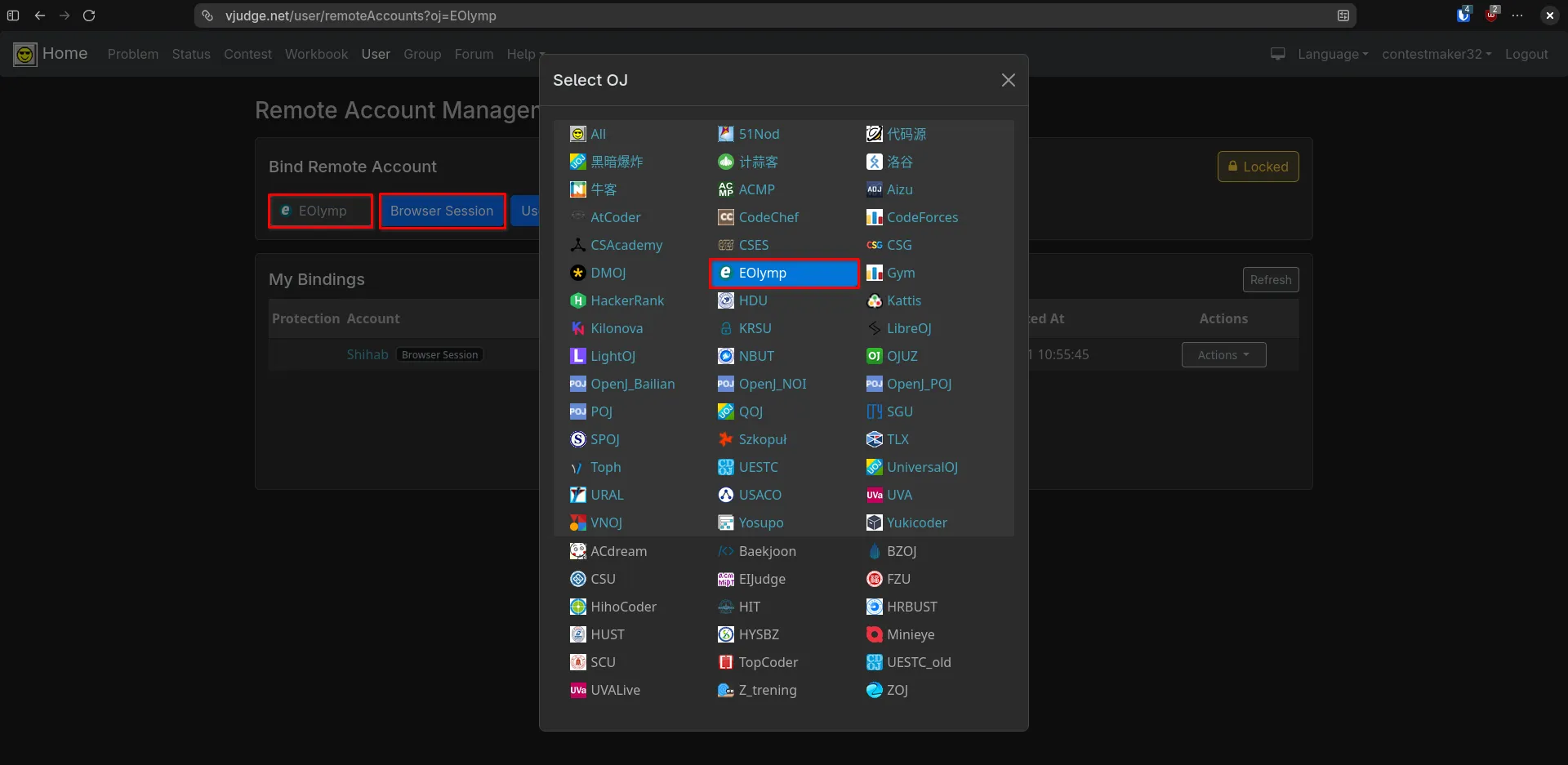Click the browser reload icon
This screenshot has height=765, width=1568.
click(x=89, y=16)
